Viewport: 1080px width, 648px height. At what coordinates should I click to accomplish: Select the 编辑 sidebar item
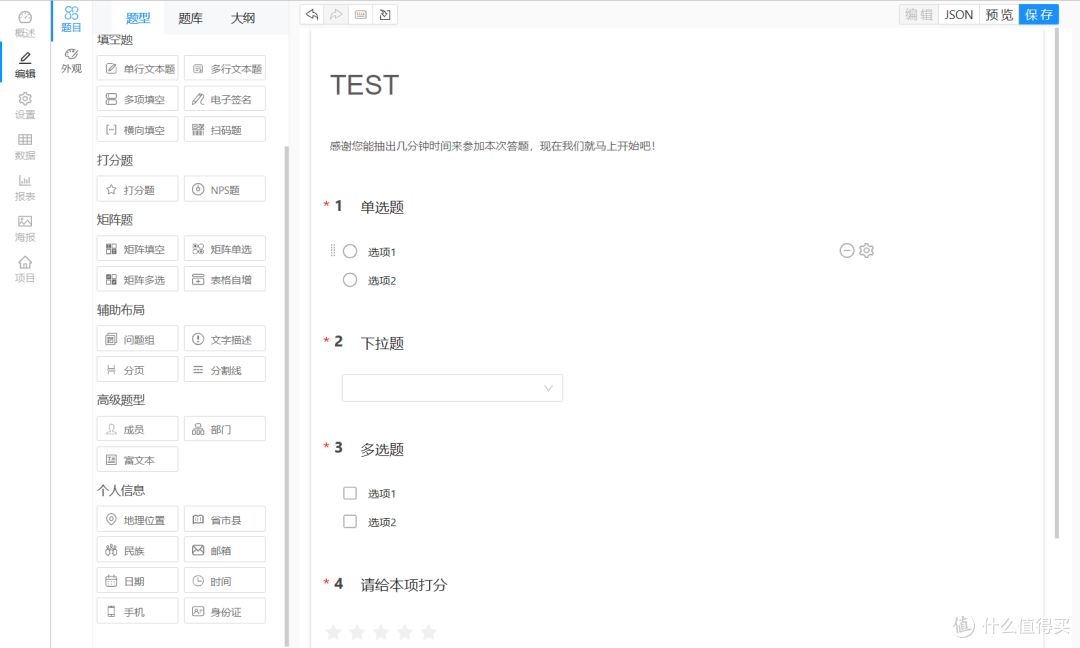point(25,65)
